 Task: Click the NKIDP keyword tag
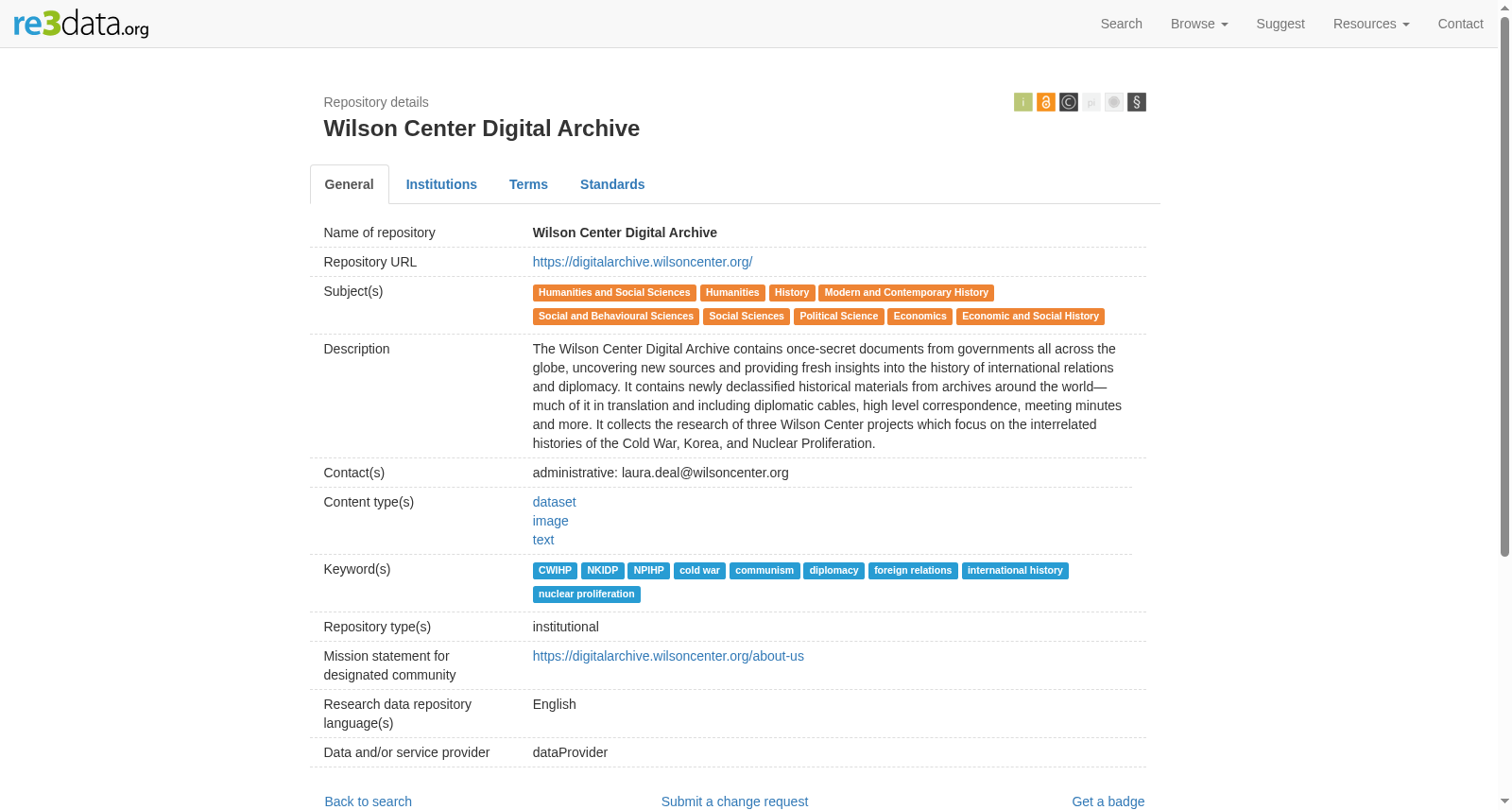tap(603, 571)
